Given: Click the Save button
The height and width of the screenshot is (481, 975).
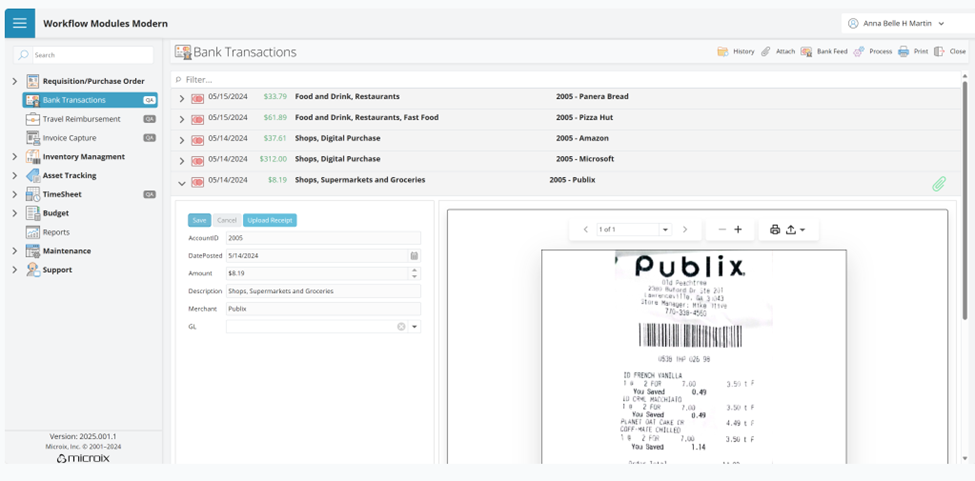Looking at the screenshot, I should pyautogui.click(x=200, y=220).
